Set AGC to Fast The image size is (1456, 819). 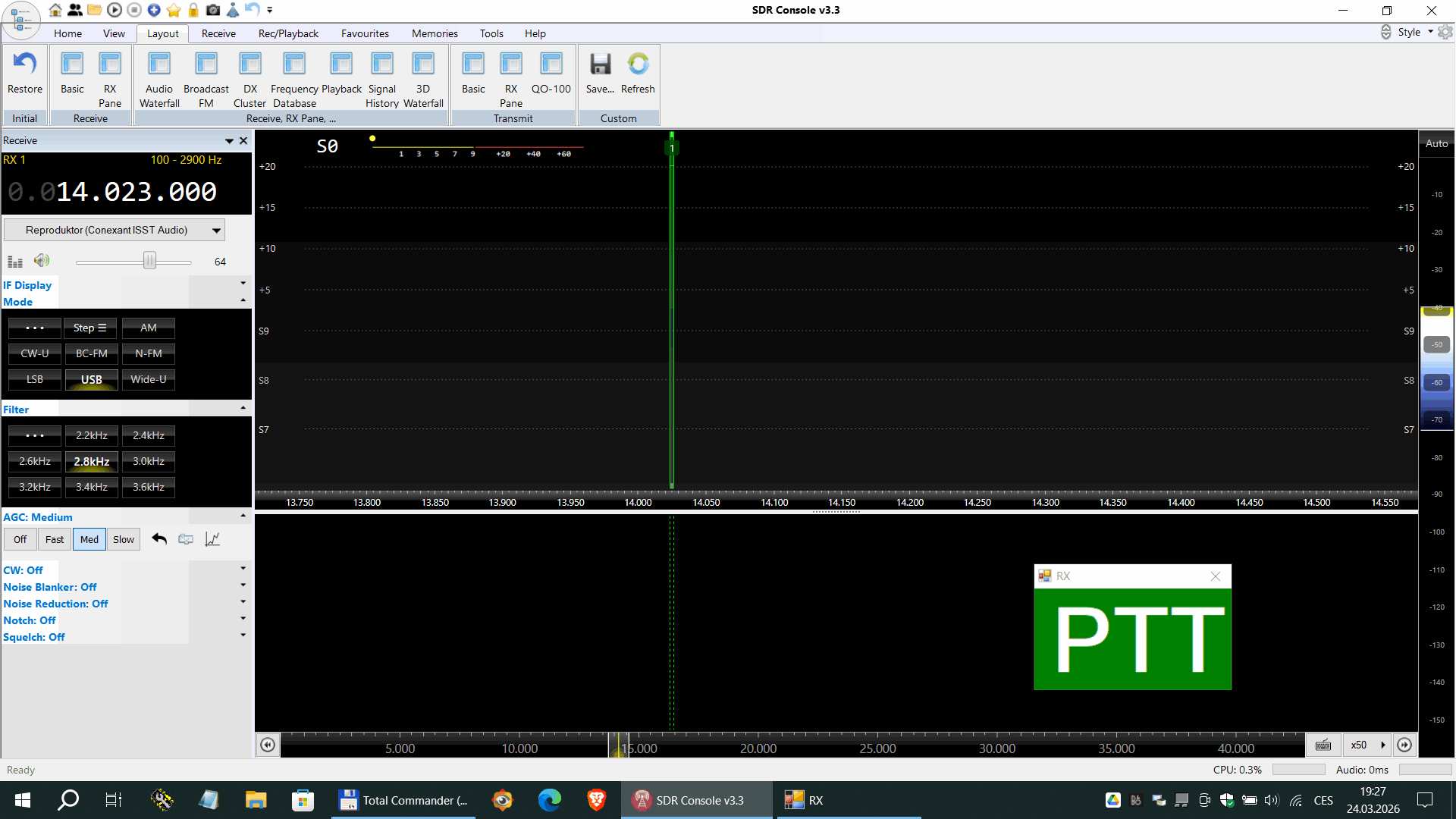(55, 539)
